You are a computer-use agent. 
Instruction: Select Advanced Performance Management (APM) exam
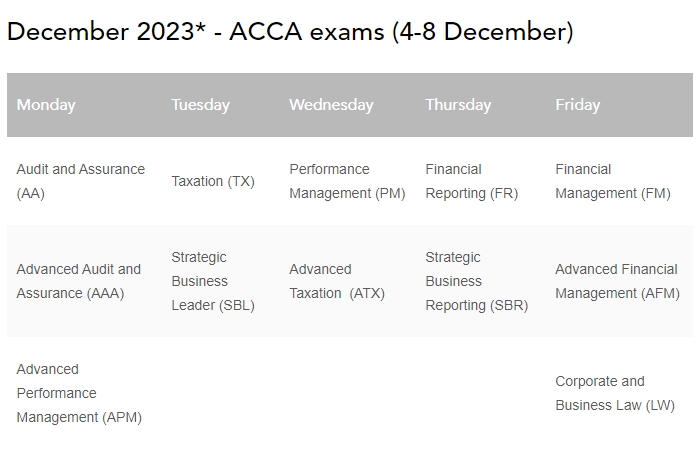click(x=79, y=393)
